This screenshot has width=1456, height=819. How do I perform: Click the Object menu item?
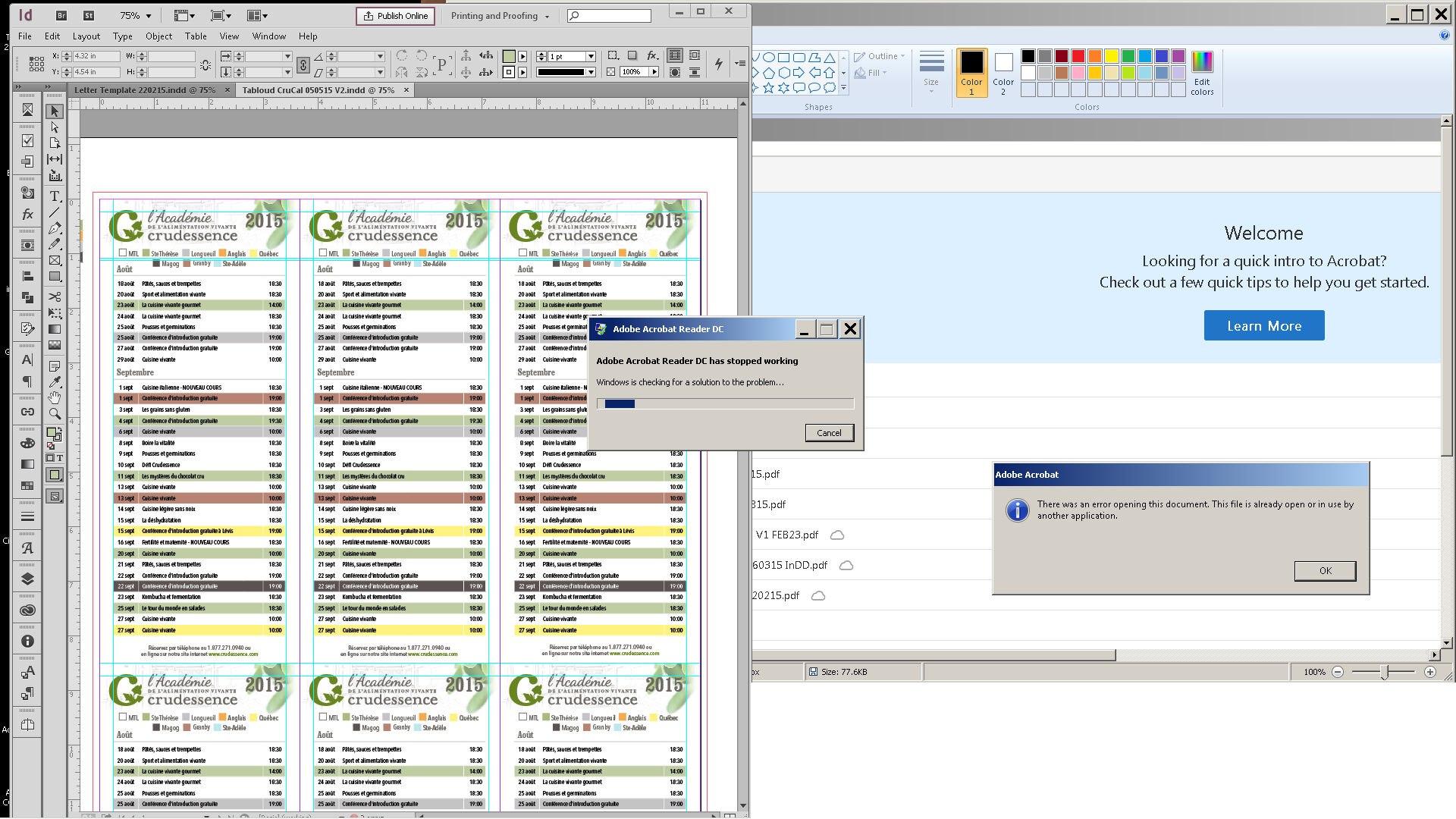(x=158, y=36)
